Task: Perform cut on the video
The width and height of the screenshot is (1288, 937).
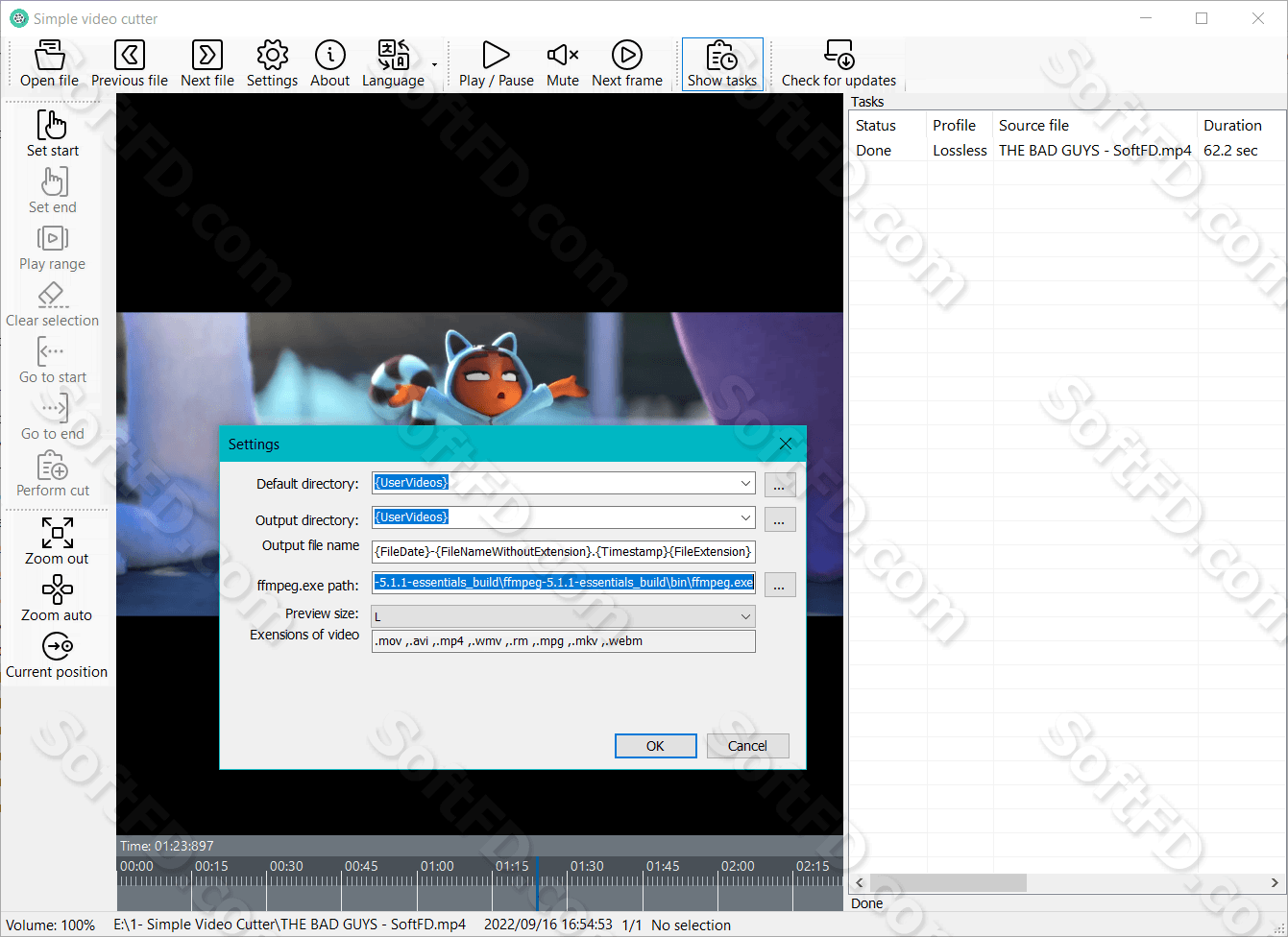Action: click(x=53, y=473)
